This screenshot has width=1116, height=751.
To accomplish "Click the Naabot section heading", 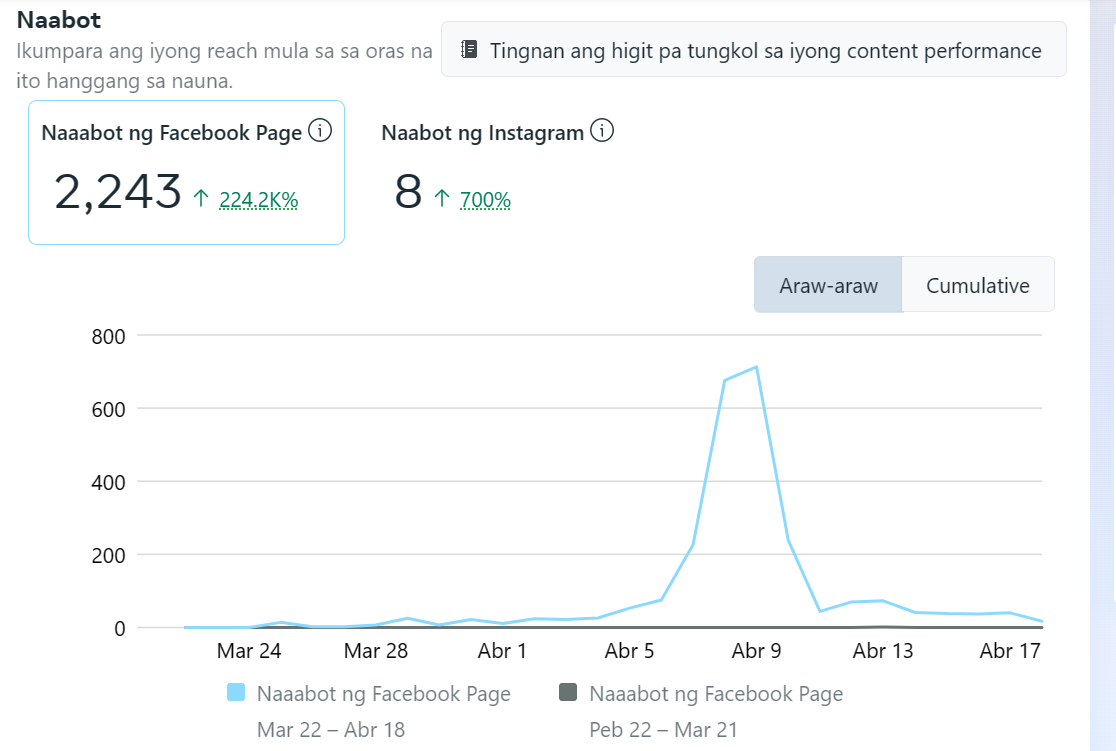I will pos(59,19).
